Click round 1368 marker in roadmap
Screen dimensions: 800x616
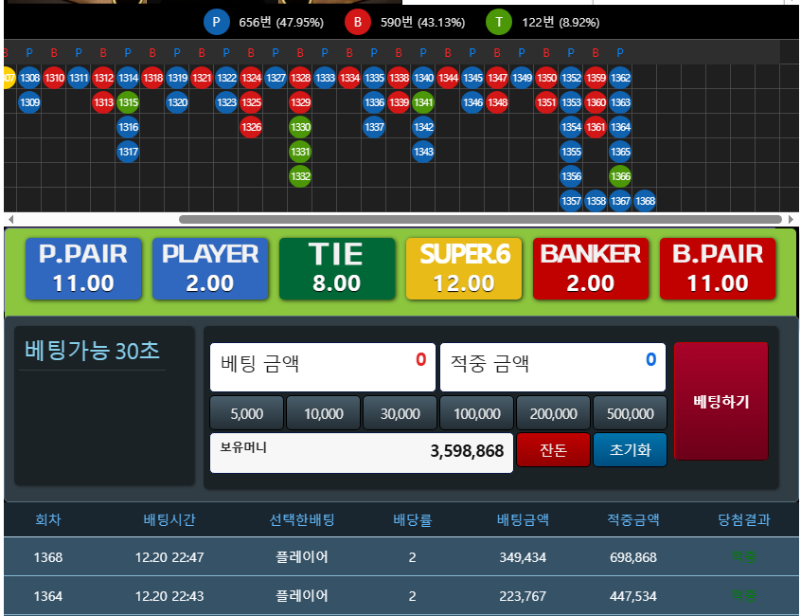[x=645, y=201]
